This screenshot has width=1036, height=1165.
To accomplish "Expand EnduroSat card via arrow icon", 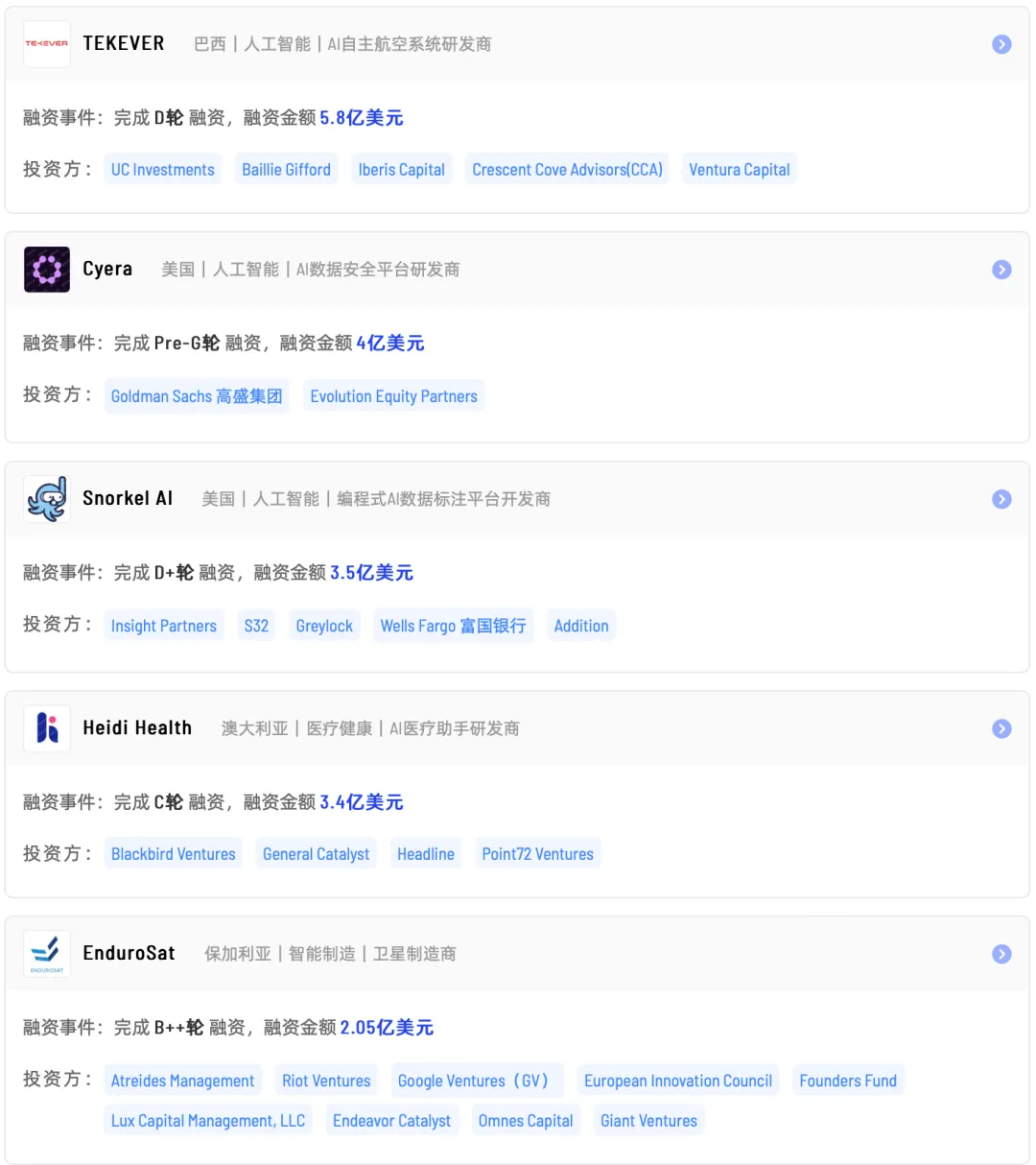I will click(x=1001, y=954).
